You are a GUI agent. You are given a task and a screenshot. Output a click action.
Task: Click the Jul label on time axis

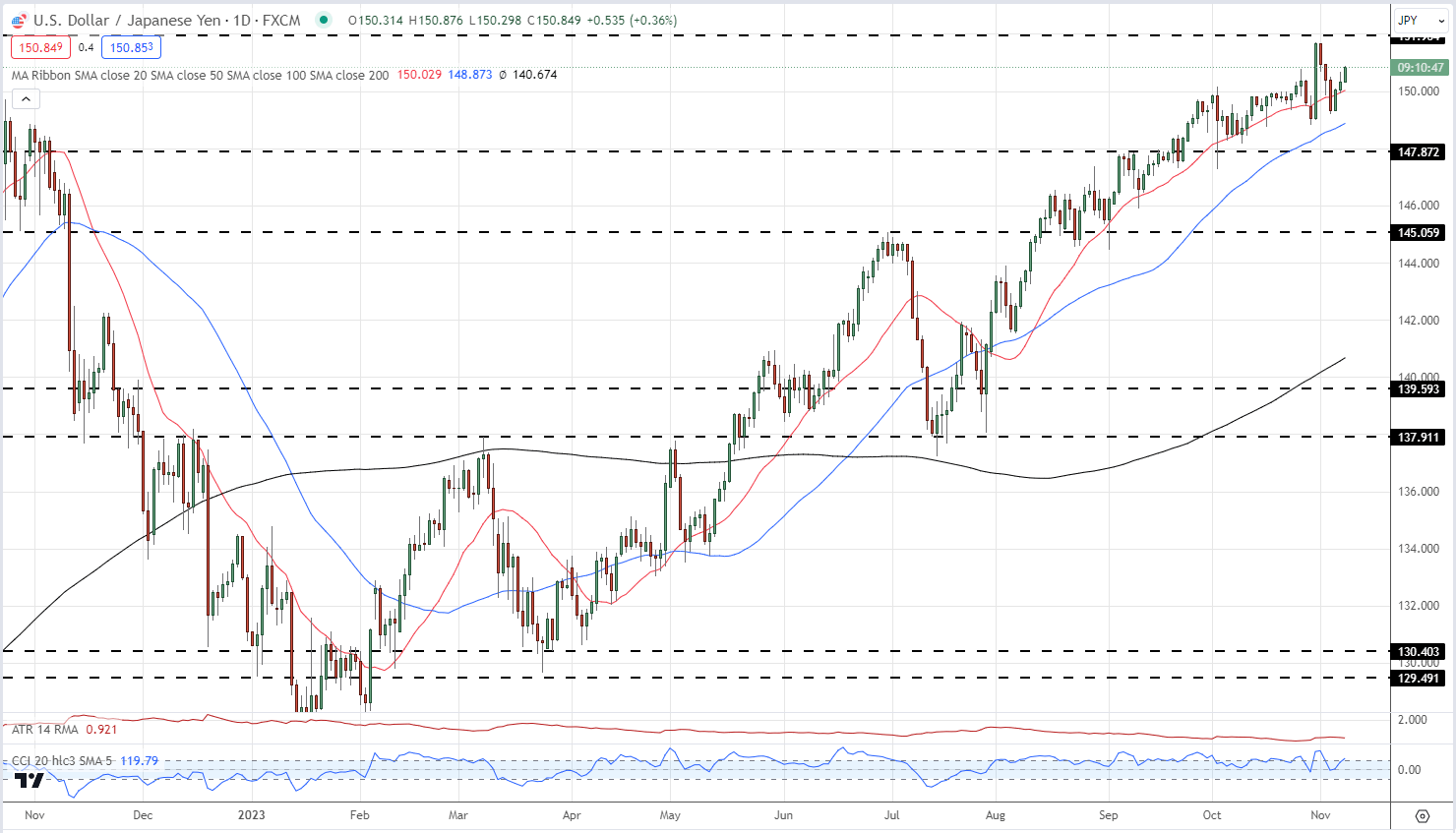click(x=892, y=815)
